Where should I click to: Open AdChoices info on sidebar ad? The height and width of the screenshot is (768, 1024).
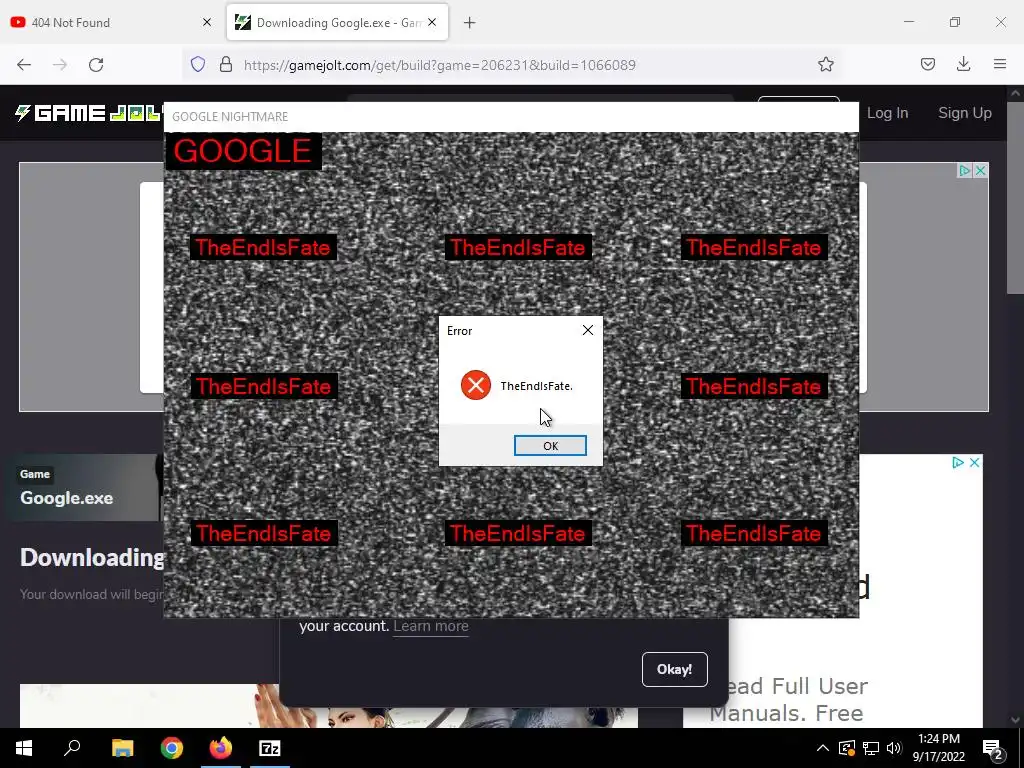point(958,462)
